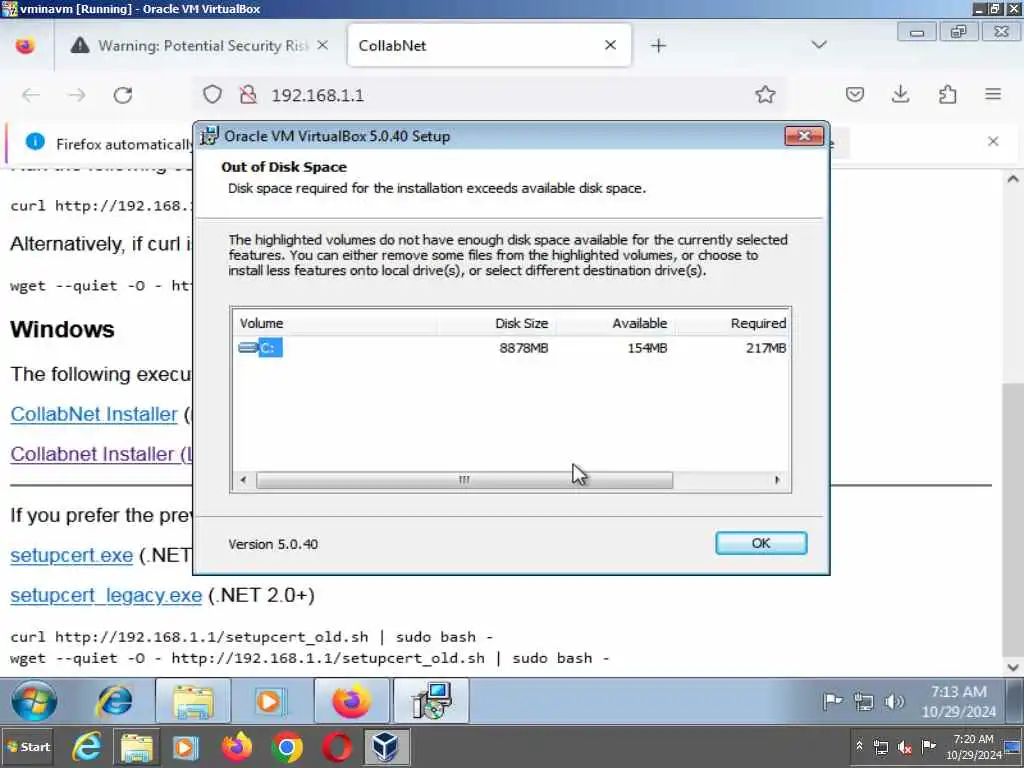Download setupcert_legacy.exe link

pos(106,595)
